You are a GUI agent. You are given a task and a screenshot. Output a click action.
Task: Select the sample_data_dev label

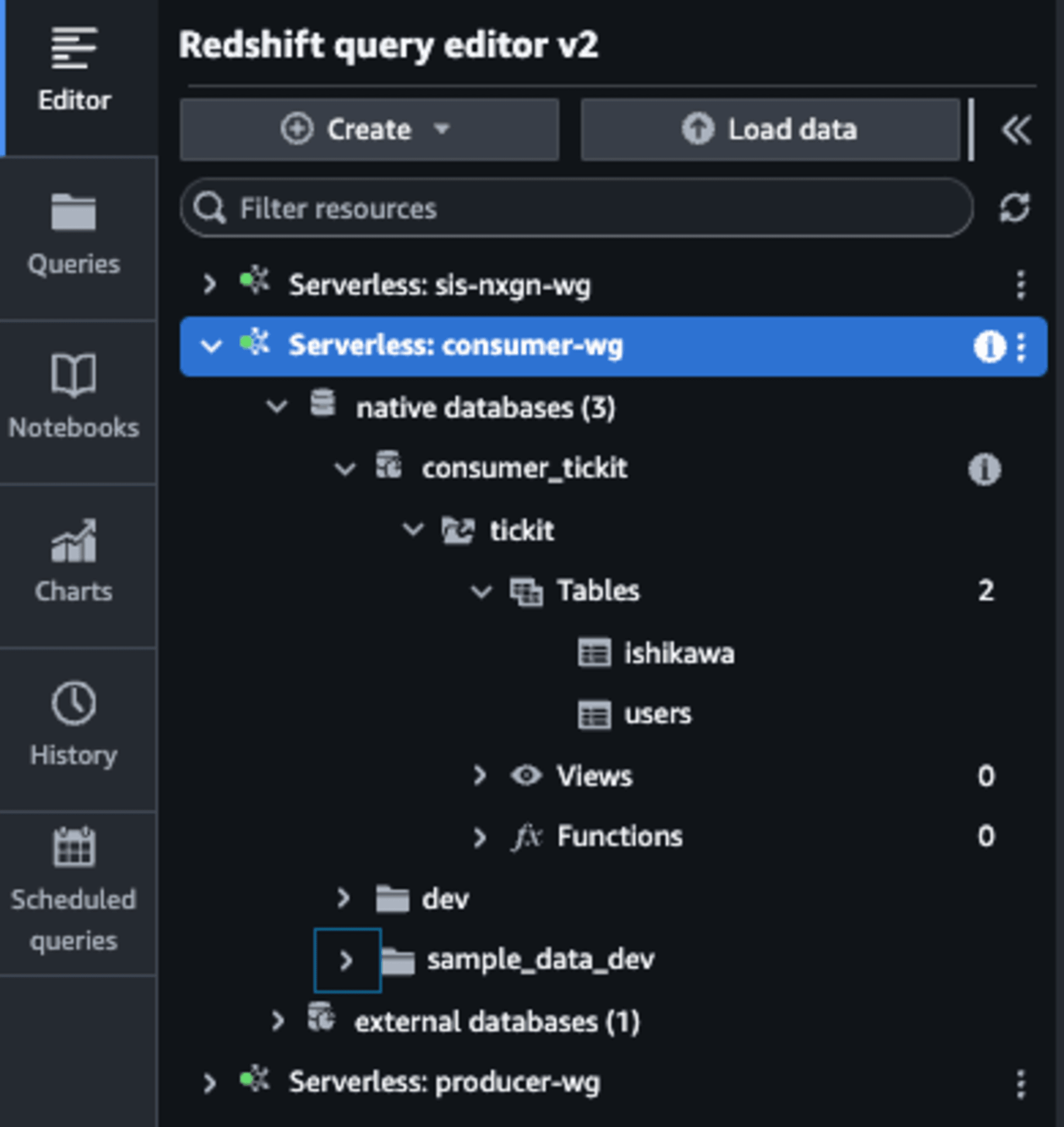coord(541,960)
